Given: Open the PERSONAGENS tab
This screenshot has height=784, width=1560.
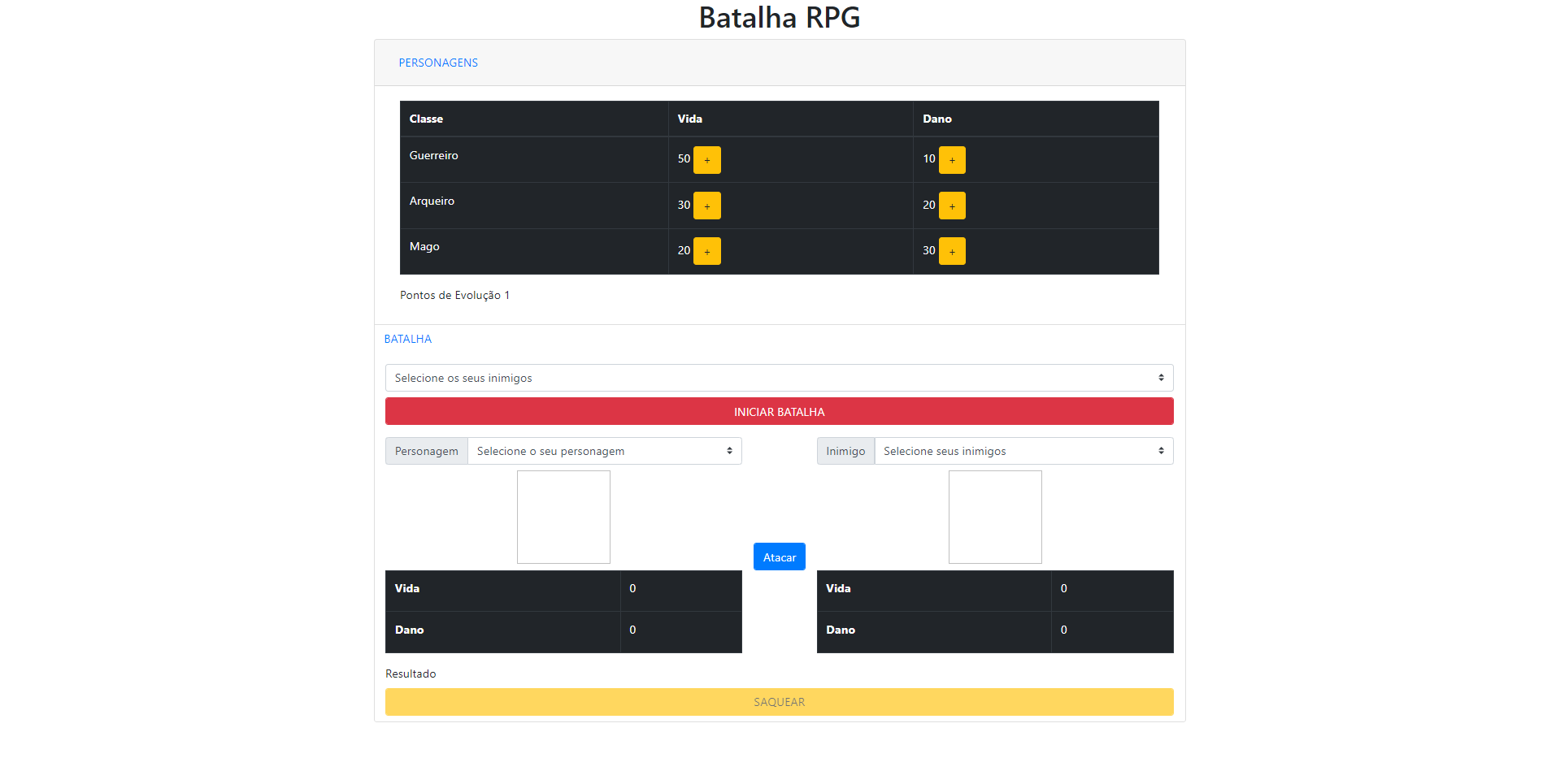Looking at the screenshot, I should (x=438, y=63).
